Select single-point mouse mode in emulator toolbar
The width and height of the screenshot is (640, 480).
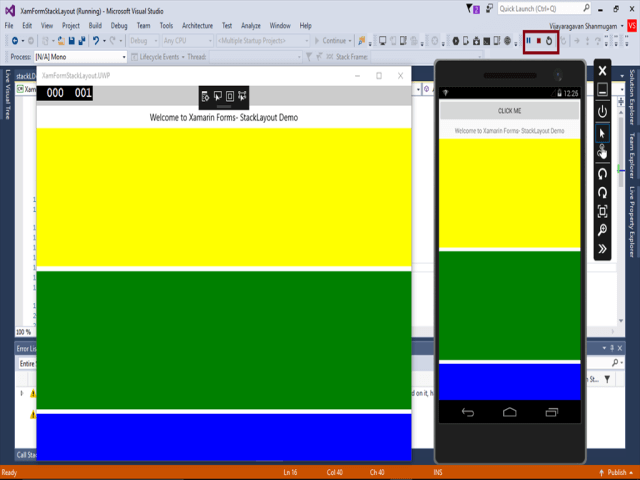pyautogui.click(x=602, y=133)
